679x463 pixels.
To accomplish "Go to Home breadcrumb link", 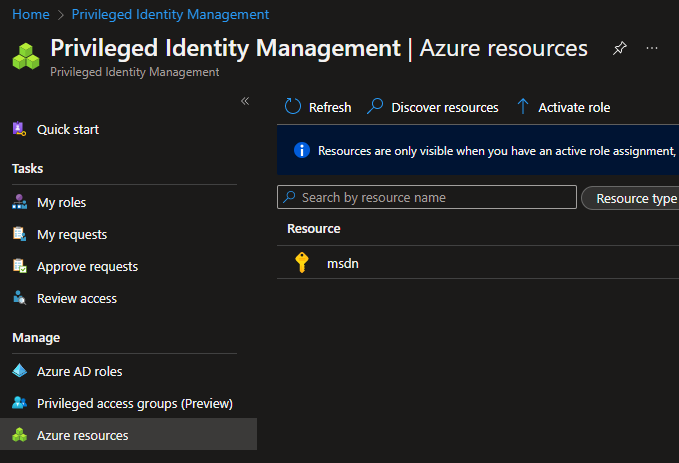I will click(30, 14).
